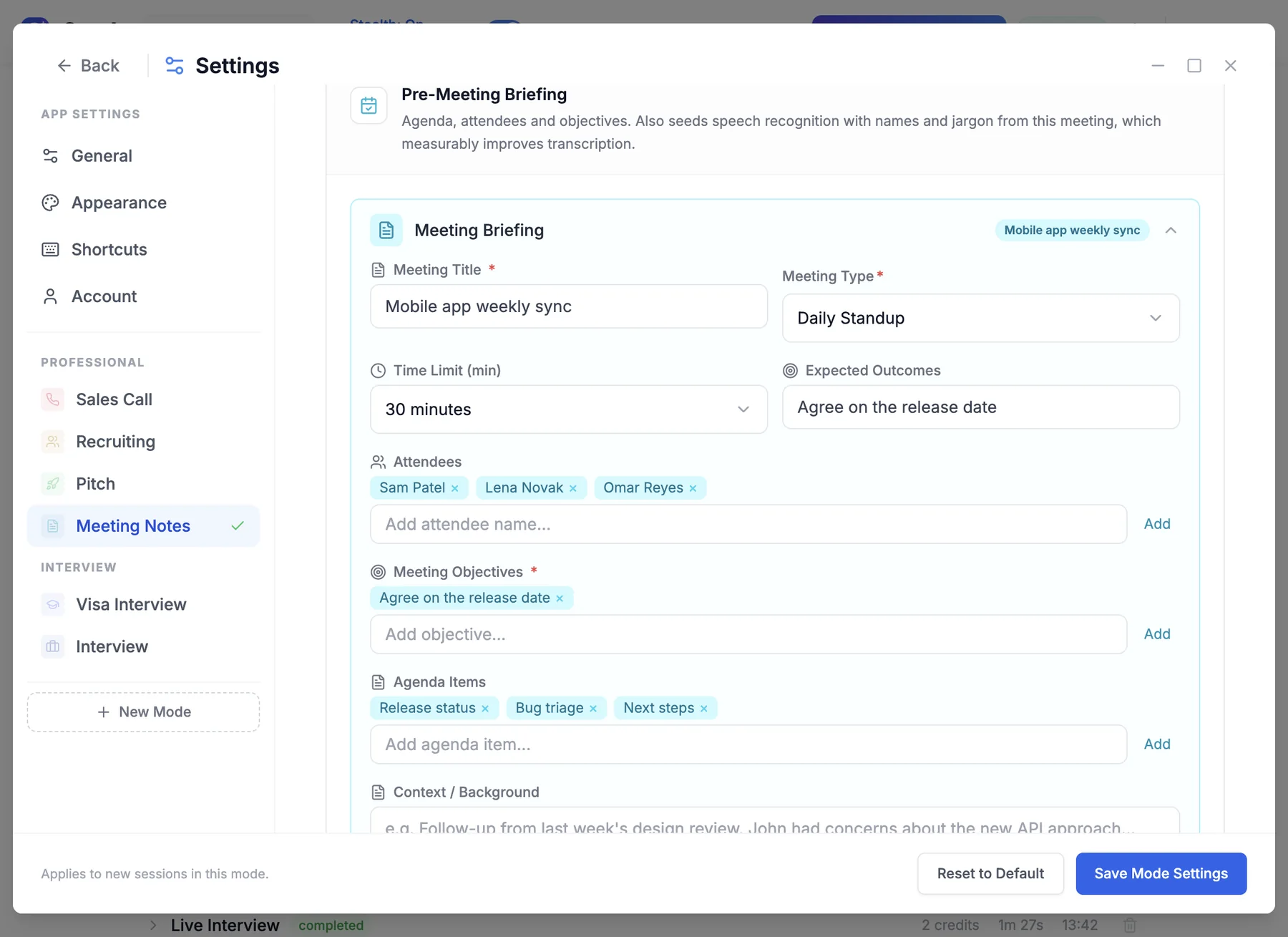Viewport: 1288px width, 937px height.
Task: Click the Sales Call phone icon
Action: [53, 399]
